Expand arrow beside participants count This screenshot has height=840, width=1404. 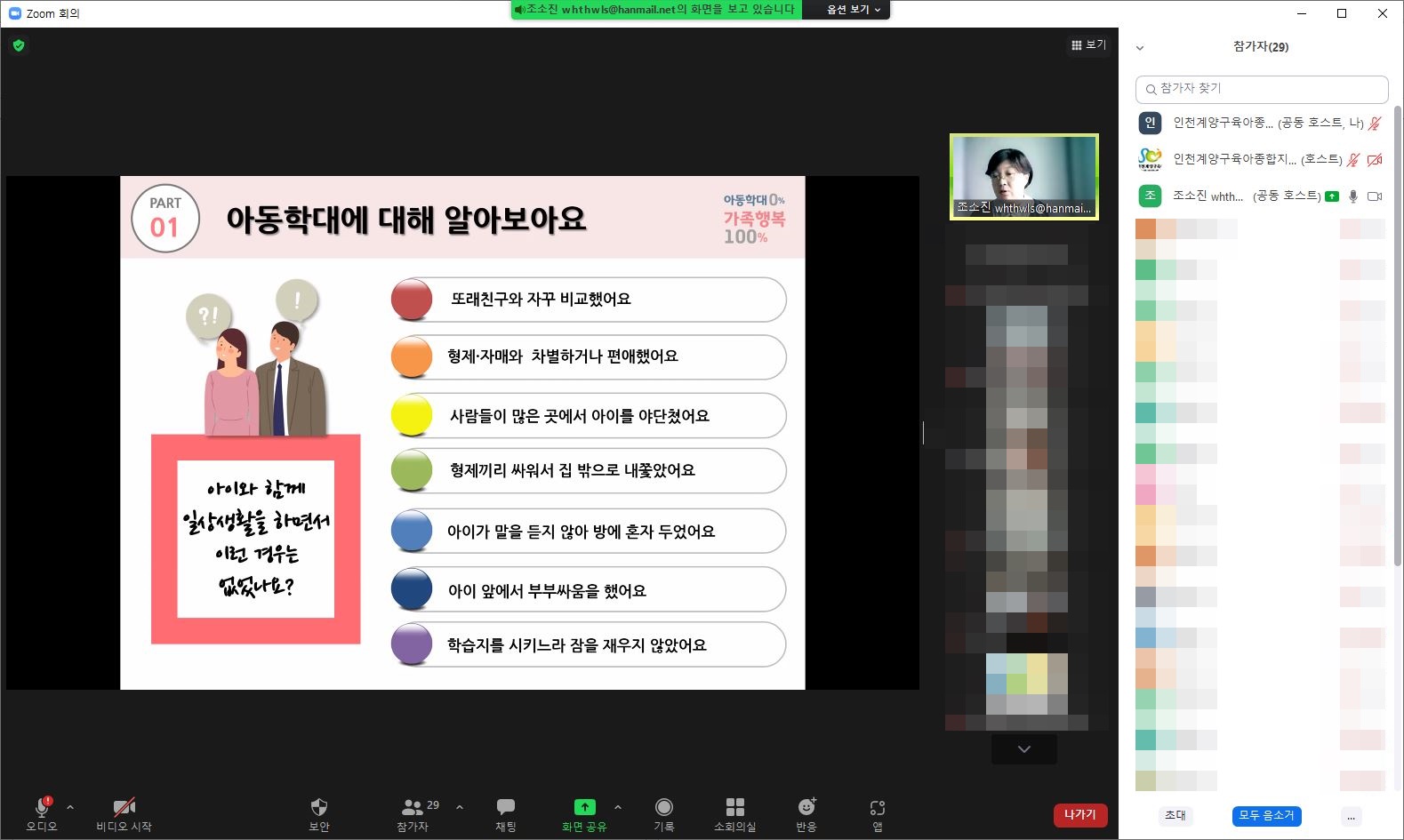(460, 807)
